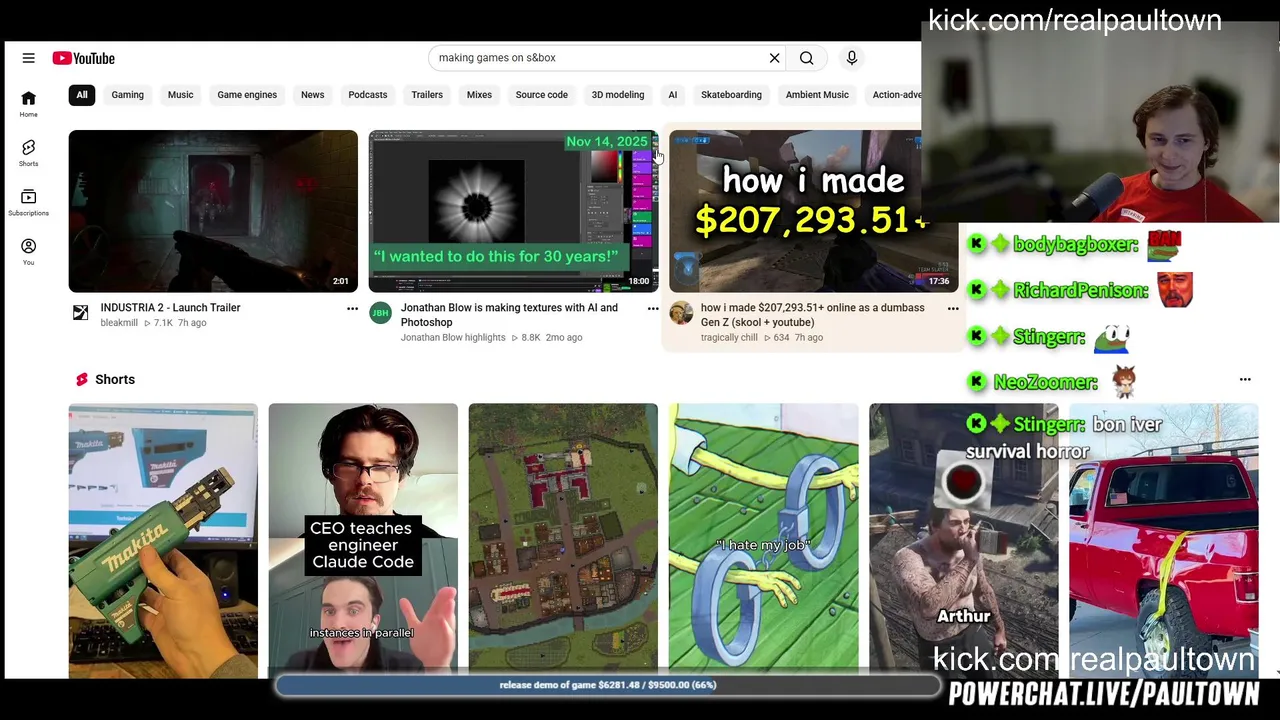Click tragically chill channel name
The width and height of the screenshot is (1280, 720).
tap(729, 338)
